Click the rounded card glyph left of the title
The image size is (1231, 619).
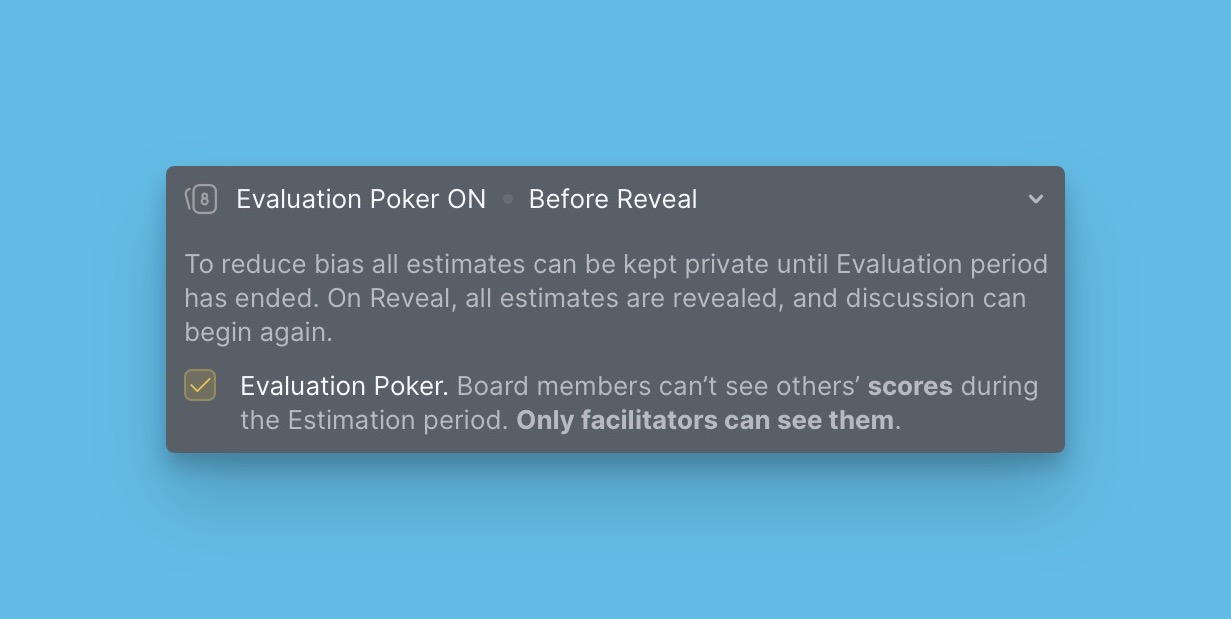point(203,199)
